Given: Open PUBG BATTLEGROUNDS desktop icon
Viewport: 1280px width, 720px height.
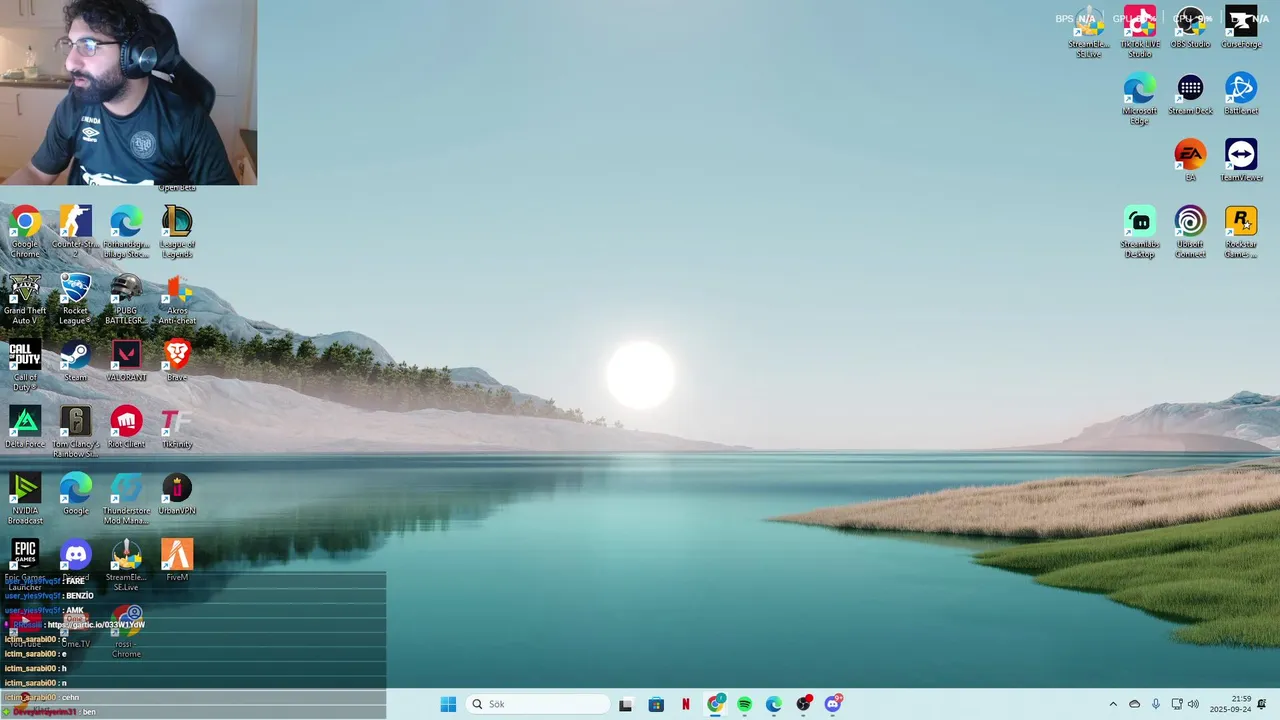Looking at the screenshot, I should tap(126, 299).
